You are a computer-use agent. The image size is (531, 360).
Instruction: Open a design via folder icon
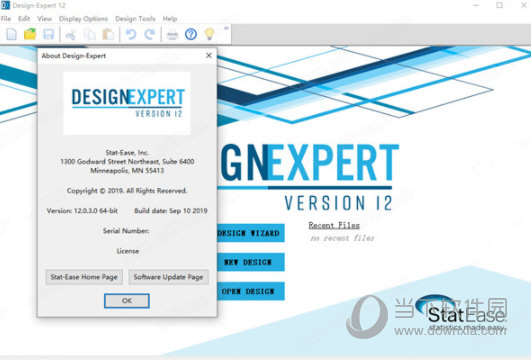pos(30,34)
